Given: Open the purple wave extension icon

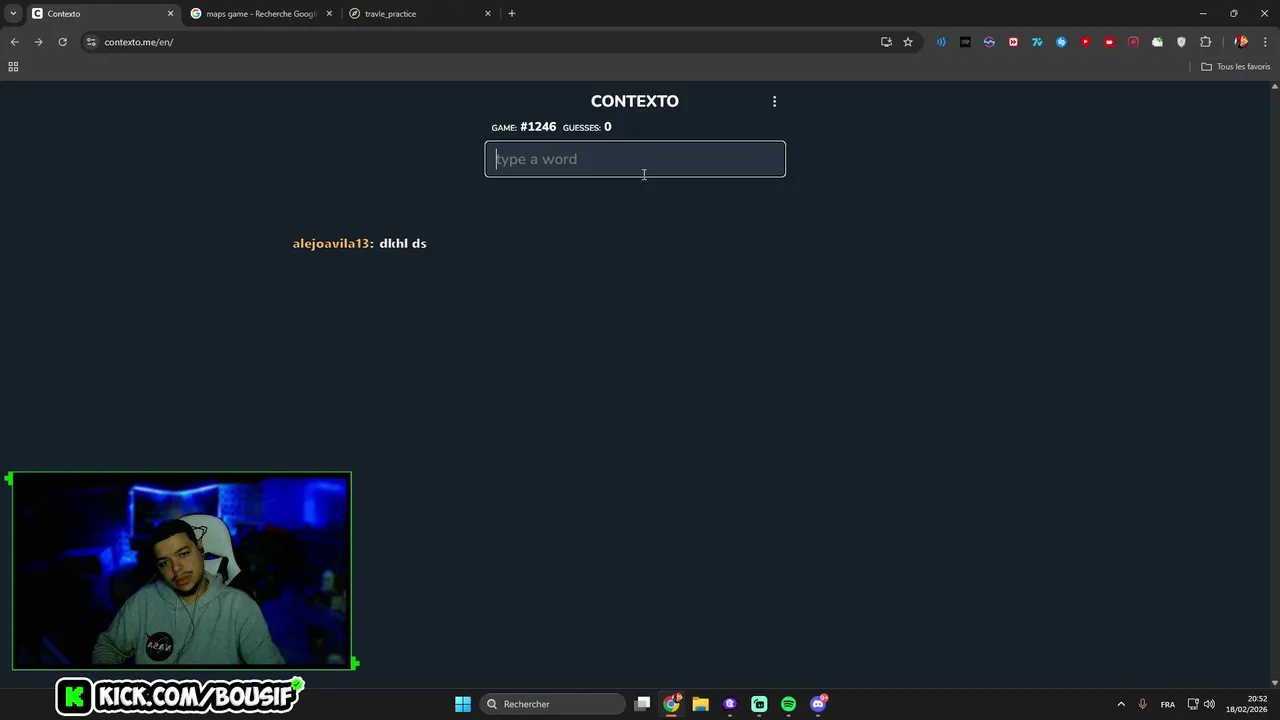Looking at the screenshot, I should (989, 42).
